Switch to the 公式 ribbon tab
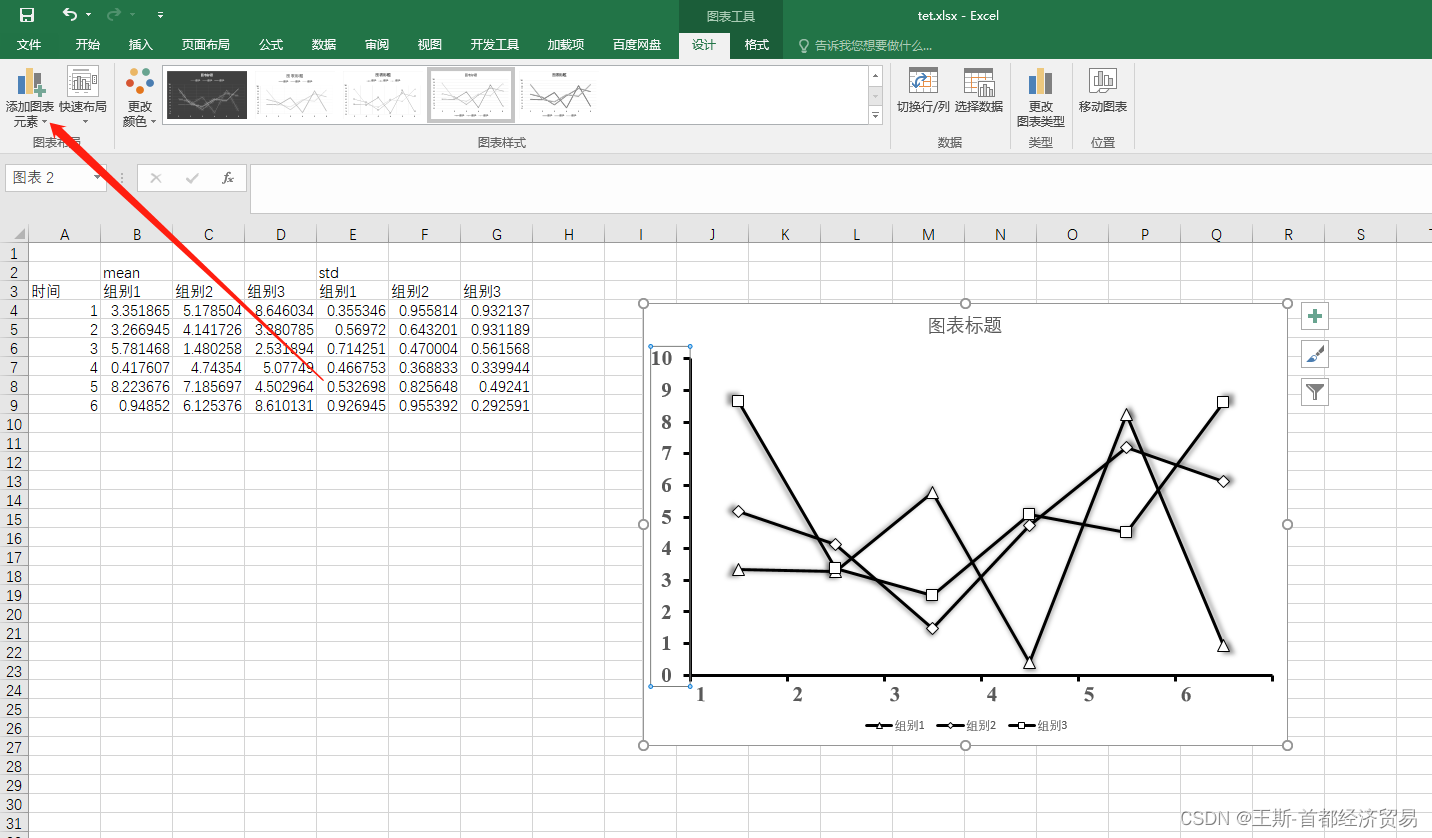Image resolution: width=1432 pixels, height=838 pixels. [x=271, y=45]
